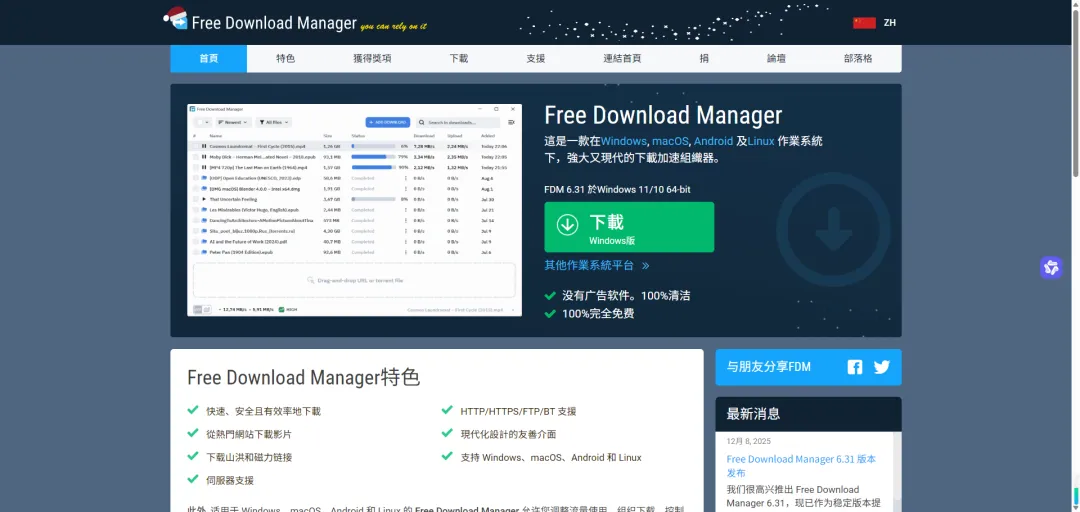1080x512 pixels.
Task: Click feature text 快速、安全且有效率地下載
Action: (x=263, y=411)
